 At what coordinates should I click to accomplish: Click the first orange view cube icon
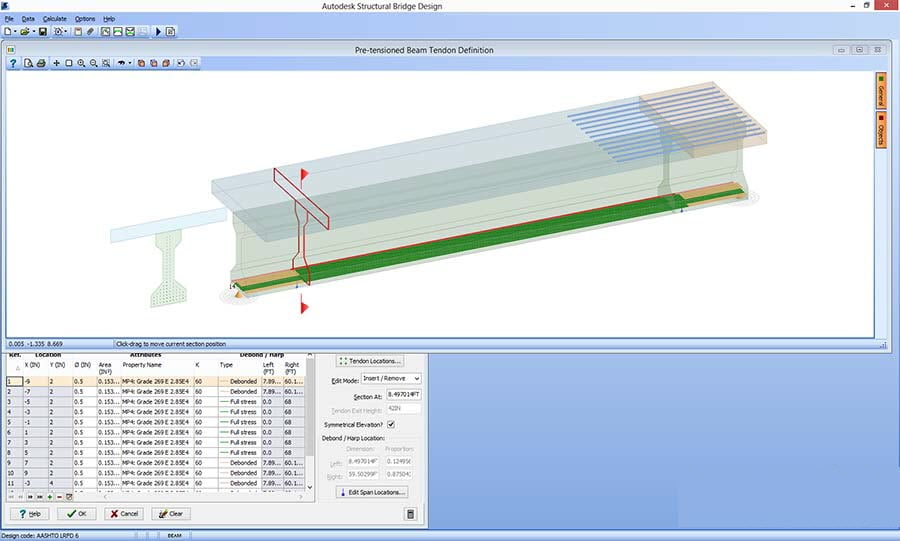click(141, 63)
